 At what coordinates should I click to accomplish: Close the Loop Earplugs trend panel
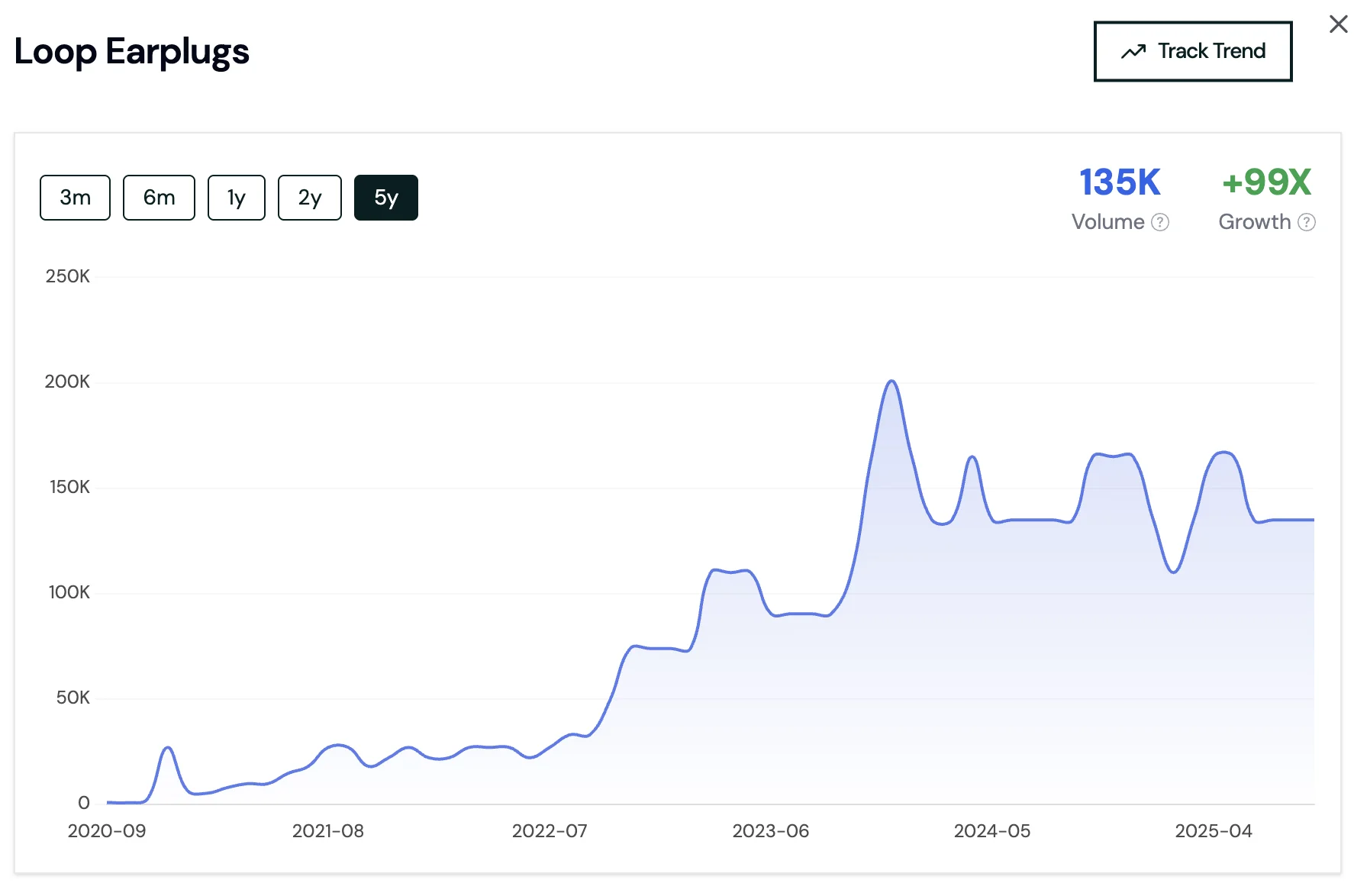1338,24
